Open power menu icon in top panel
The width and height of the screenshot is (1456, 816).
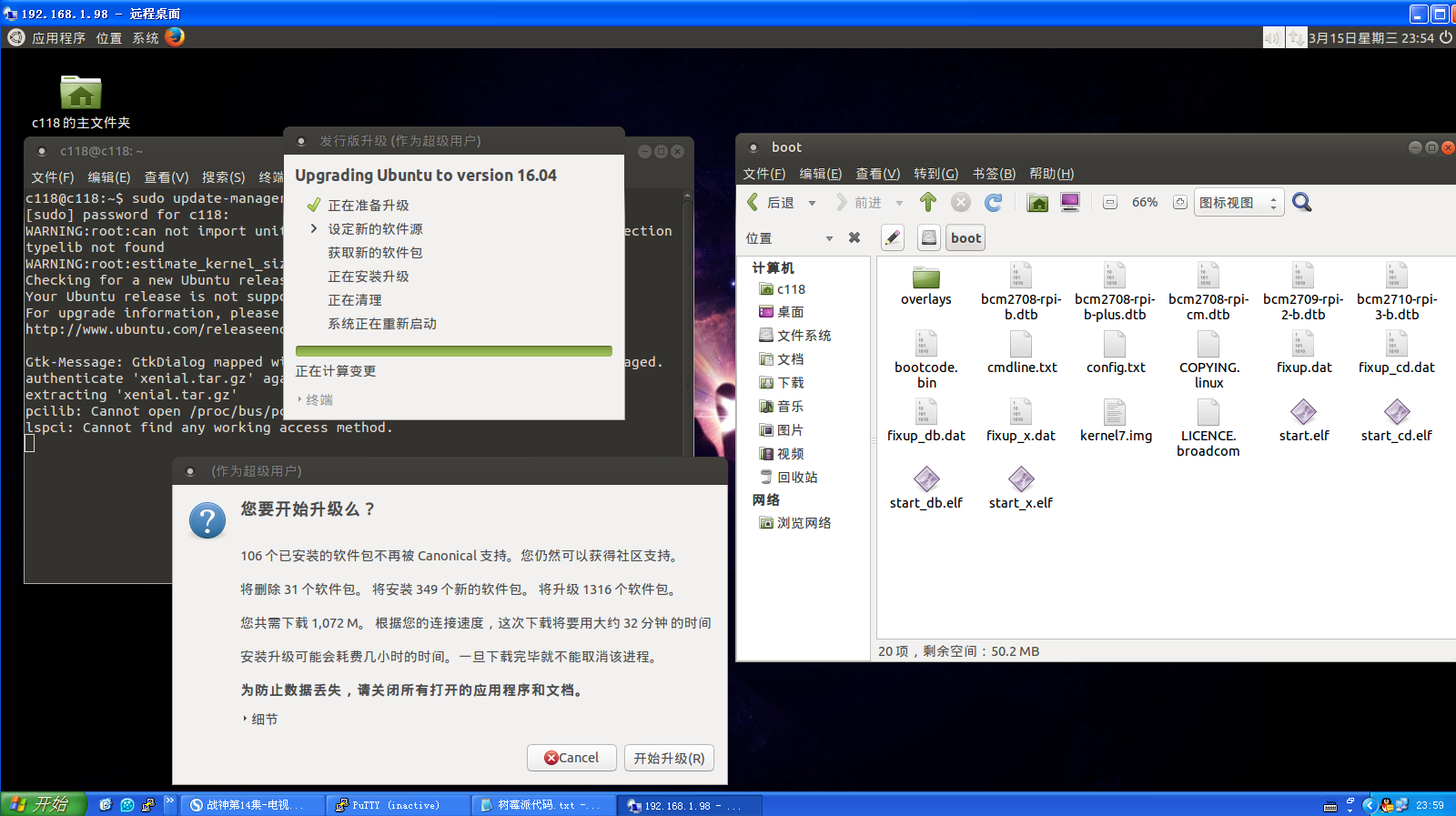pyautogui.click(x=1446, y=37)
